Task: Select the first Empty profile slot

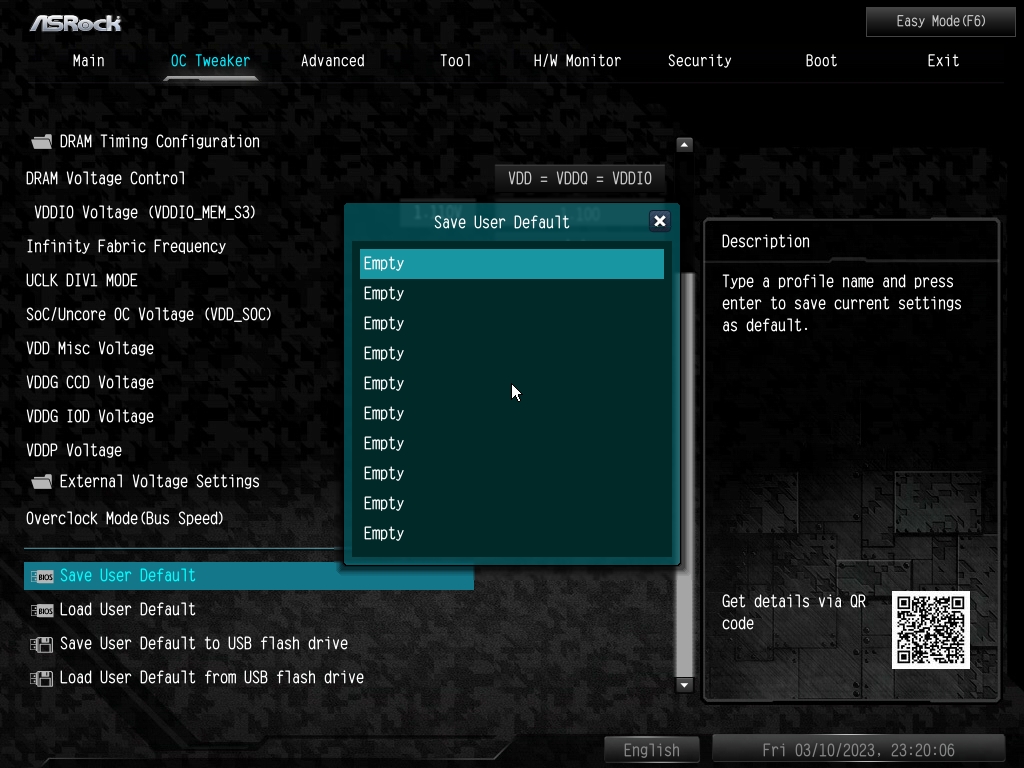Action: point(511,264)
